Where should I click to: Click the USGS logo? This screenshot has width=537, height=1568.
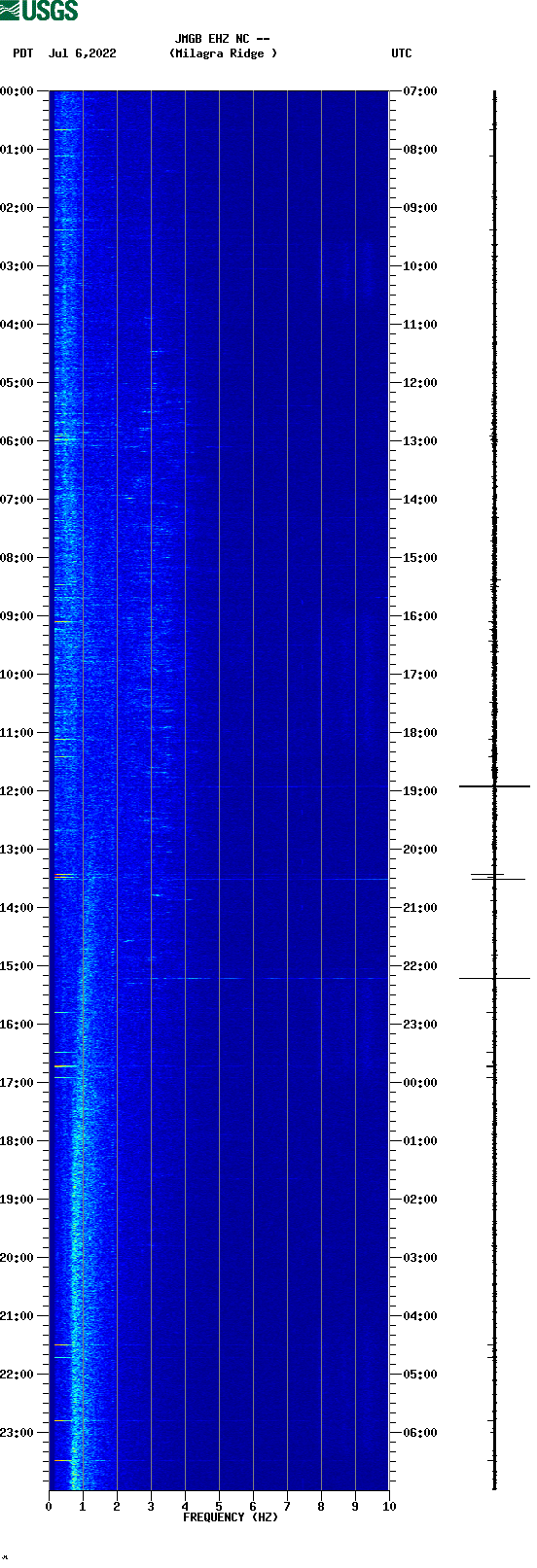click(x=39, y=11)
